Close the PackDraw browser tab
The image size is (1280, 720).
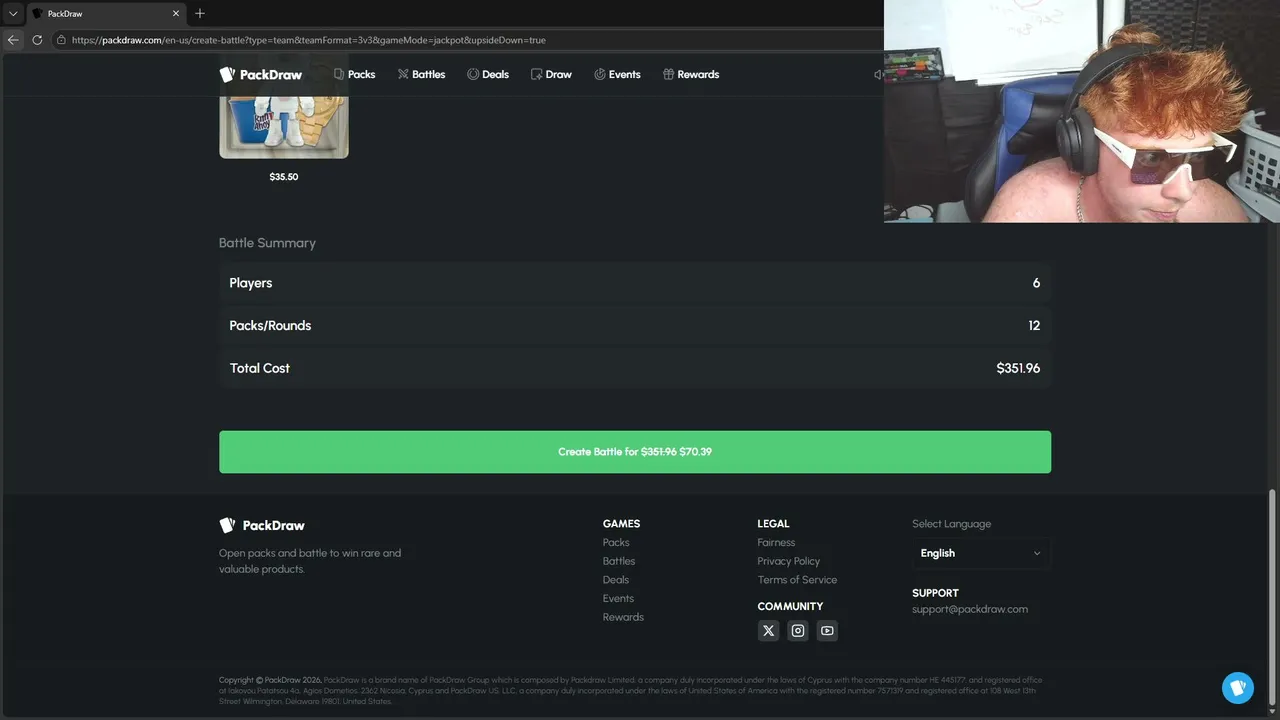tap(176, 13)
